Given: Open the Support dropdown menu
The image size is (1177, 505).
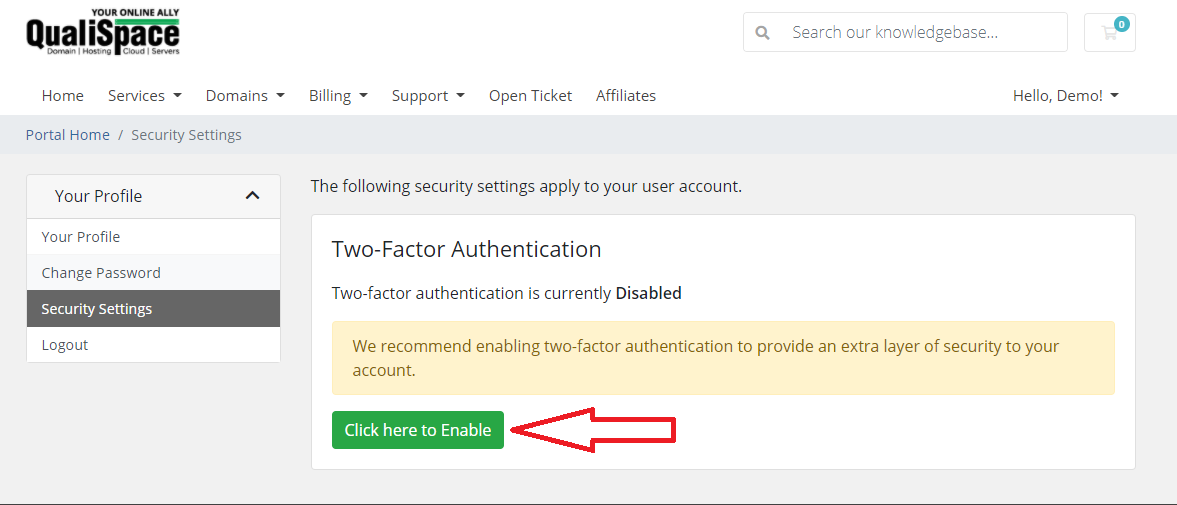Looking at the screenshot, I should (x=428, y=96).
